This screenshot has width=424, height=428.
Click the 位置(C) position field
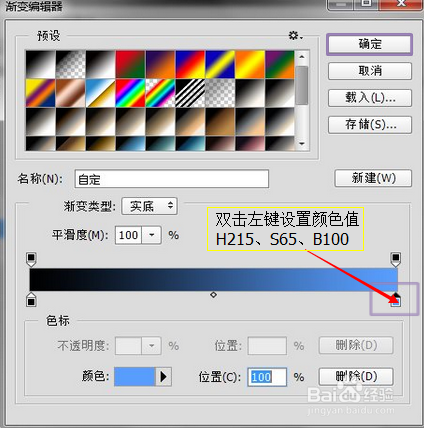pos(267,377)
